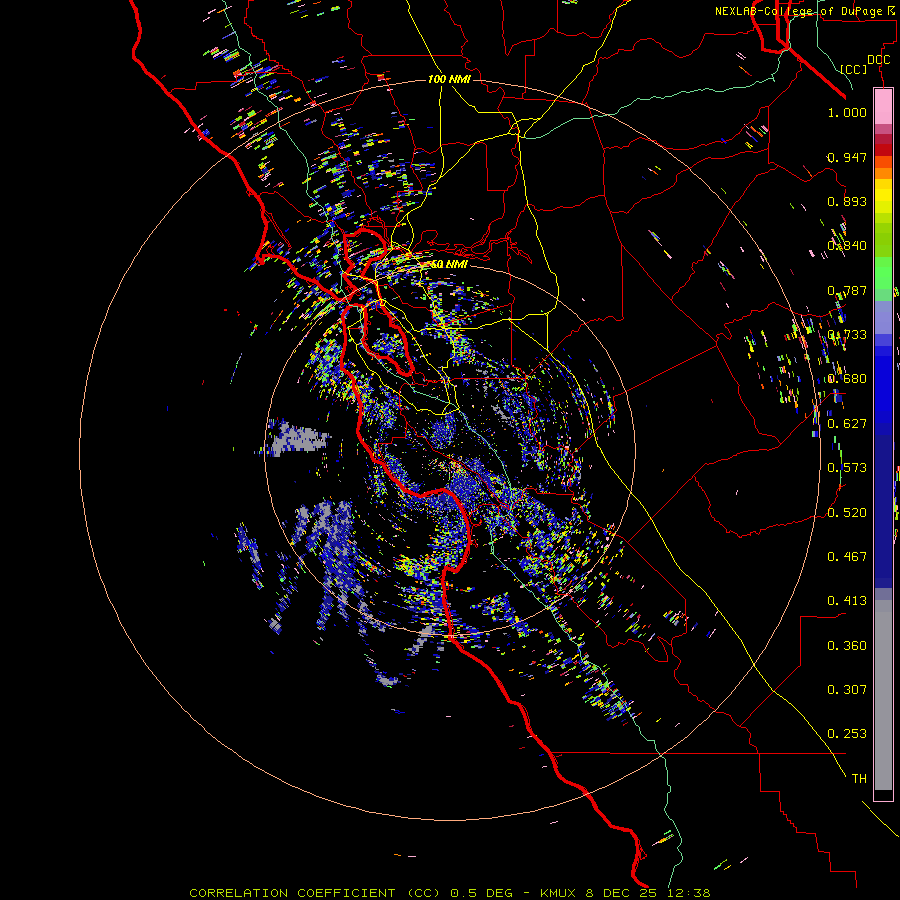Pick the orange color bar segment
The width and height of the screenshot is (900, 900).
883,173
